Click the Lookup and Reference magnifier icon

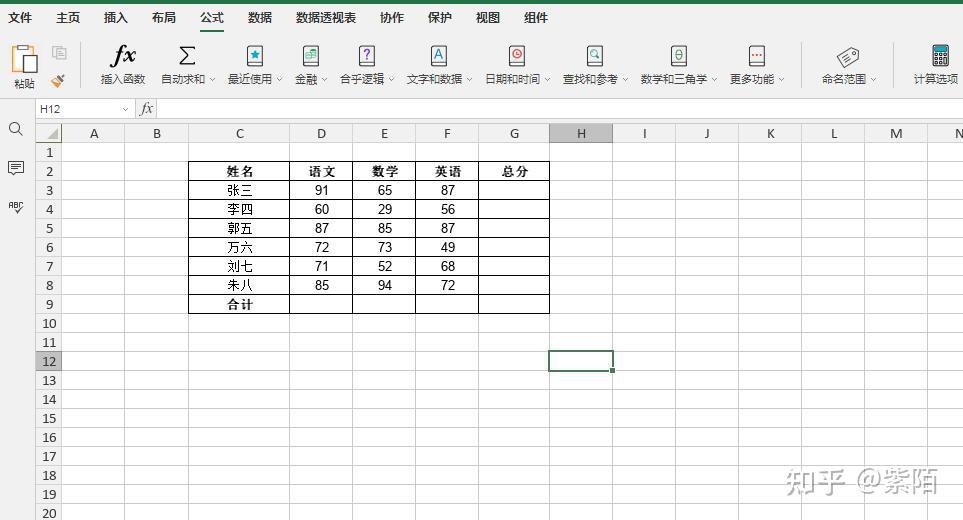click(x=595, y=56)
